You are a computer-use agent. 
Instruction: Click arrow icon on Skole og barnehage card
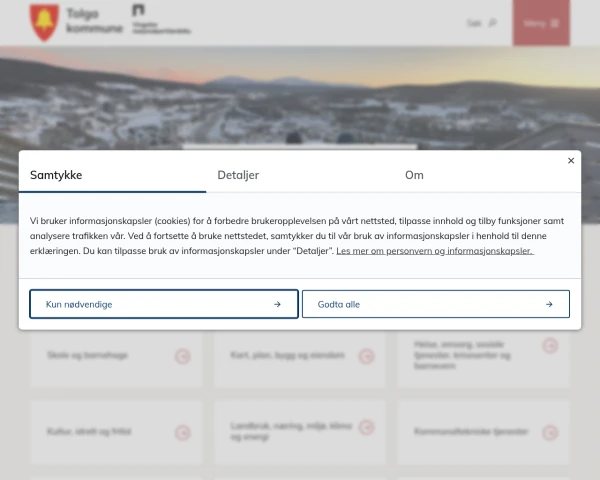[183, 356]
